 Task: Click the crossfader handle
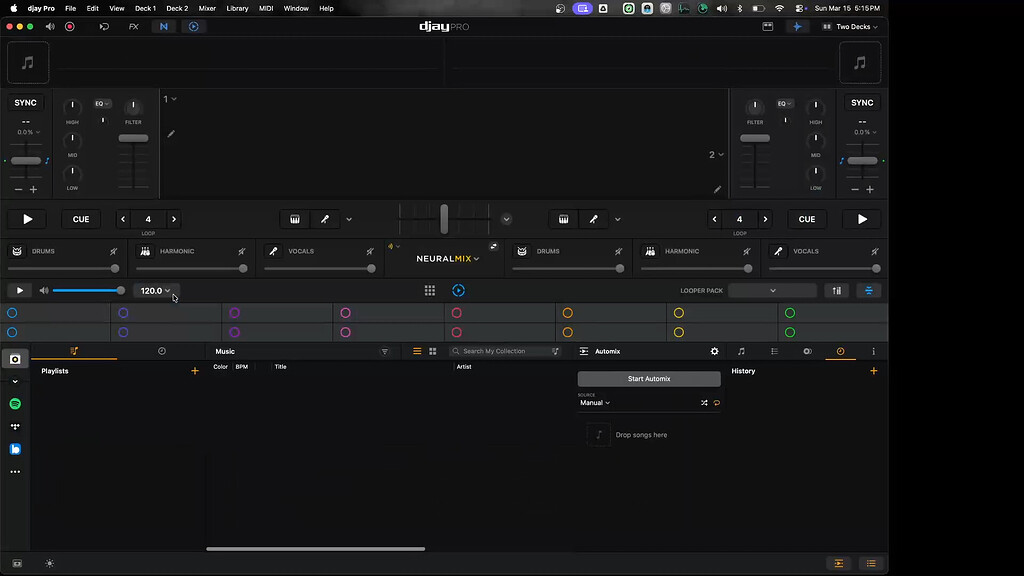point(444,219)
